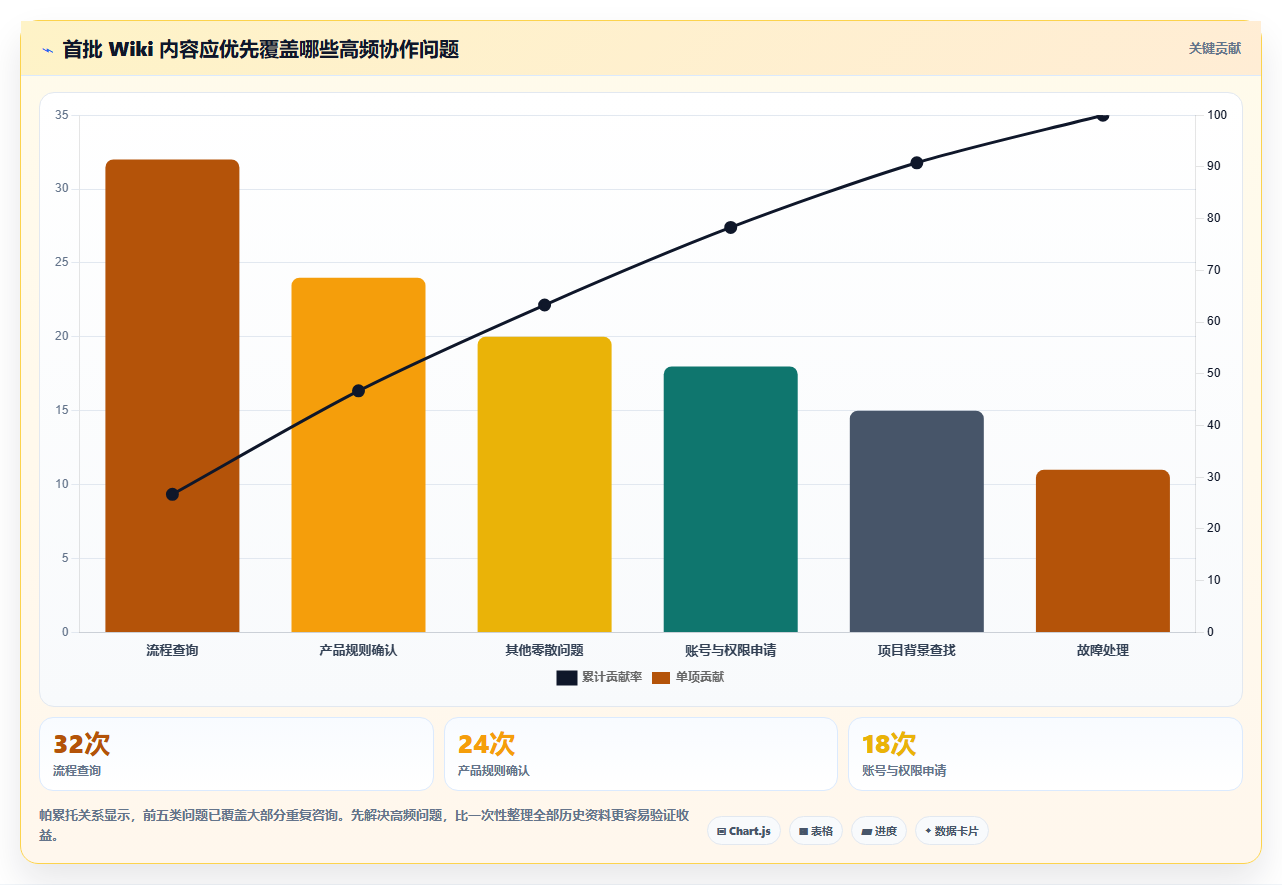The width and height of the screenshot is (1282, 885).
Task: Click the cumulative line point over 项目背景查找
Action: click(916, 162)
